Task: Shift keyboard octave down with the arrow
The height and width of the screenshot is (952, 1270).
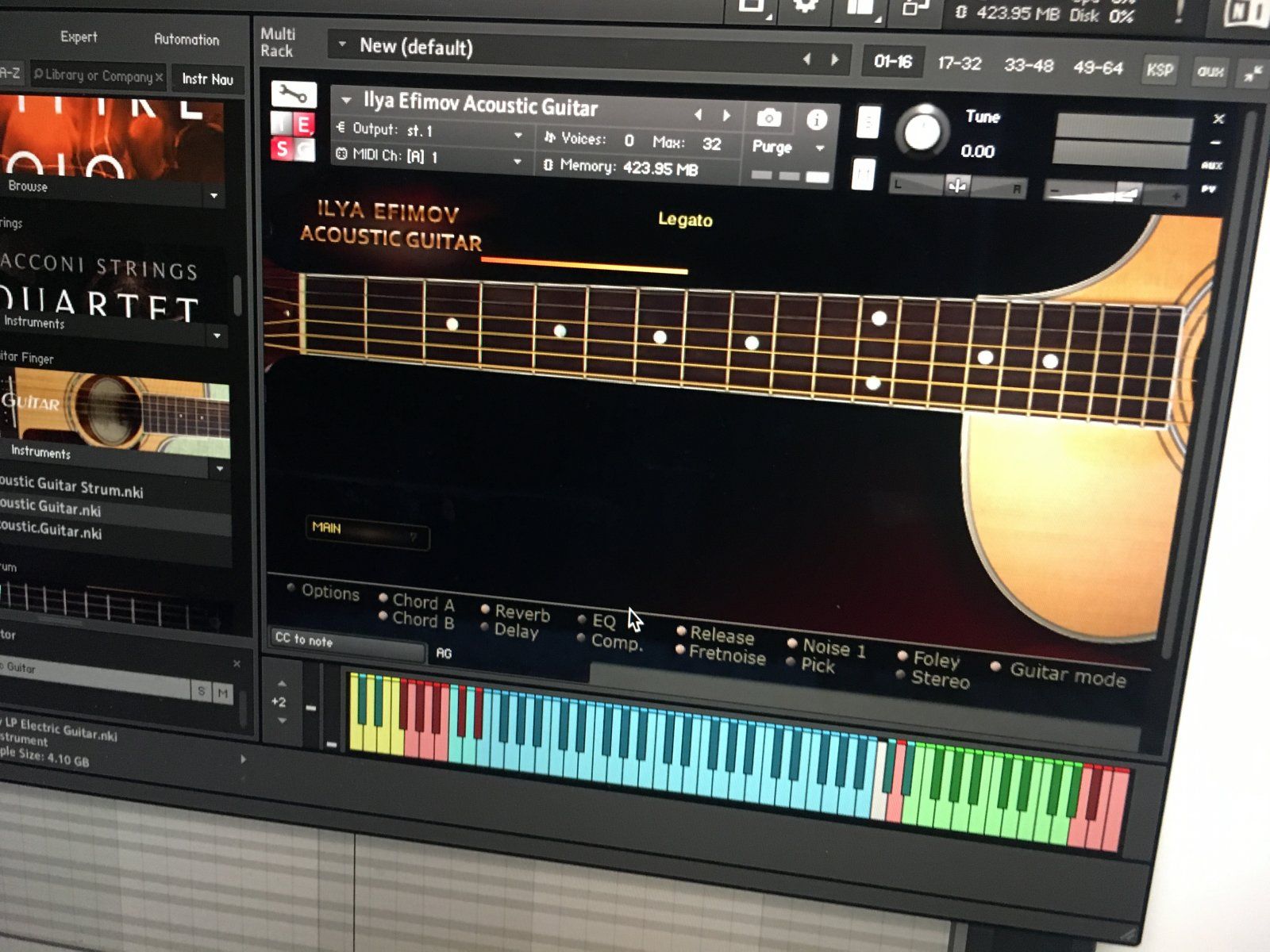Action: click(x=283, y=720)
